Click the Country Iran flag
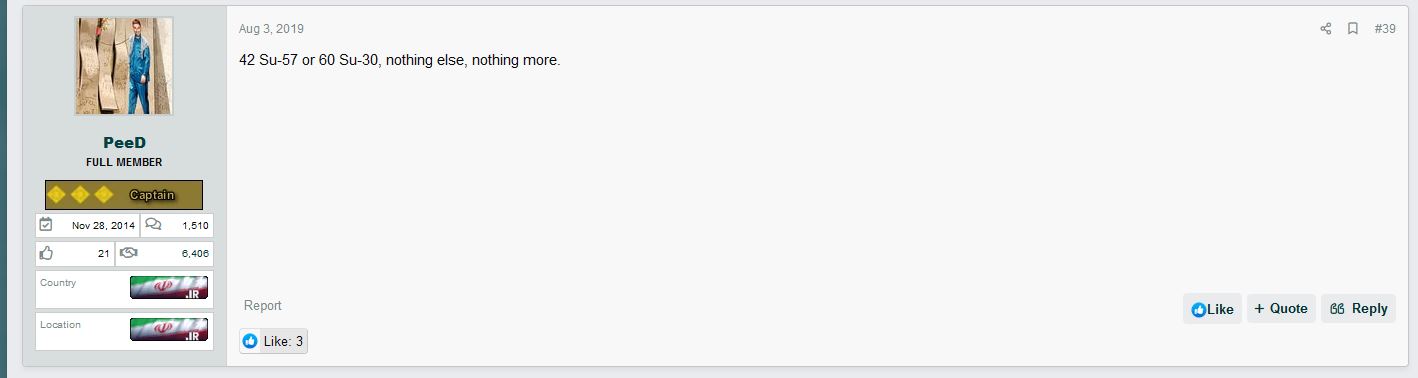 point(169,288)
